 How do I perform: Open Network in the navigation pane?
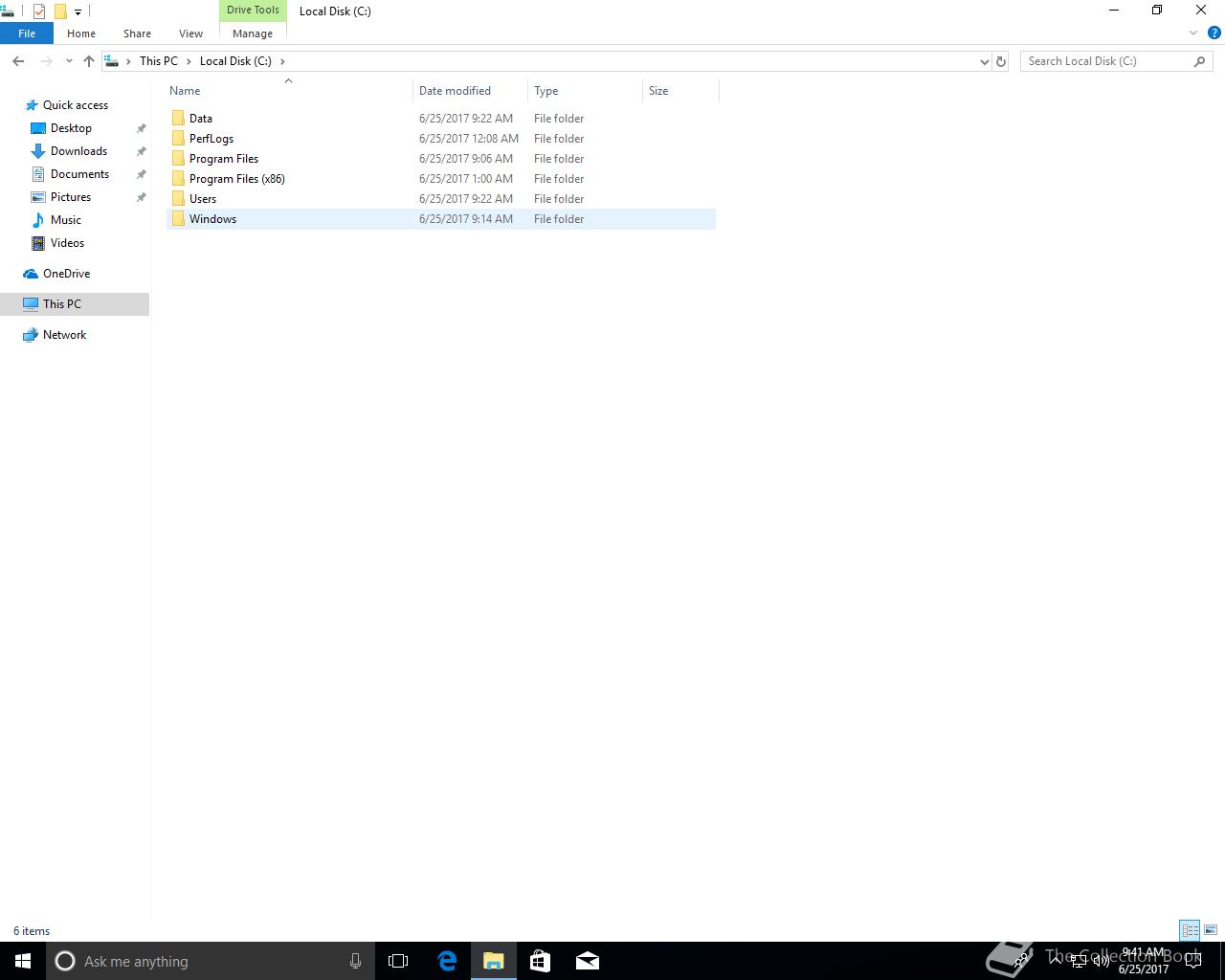coord(64,335)
